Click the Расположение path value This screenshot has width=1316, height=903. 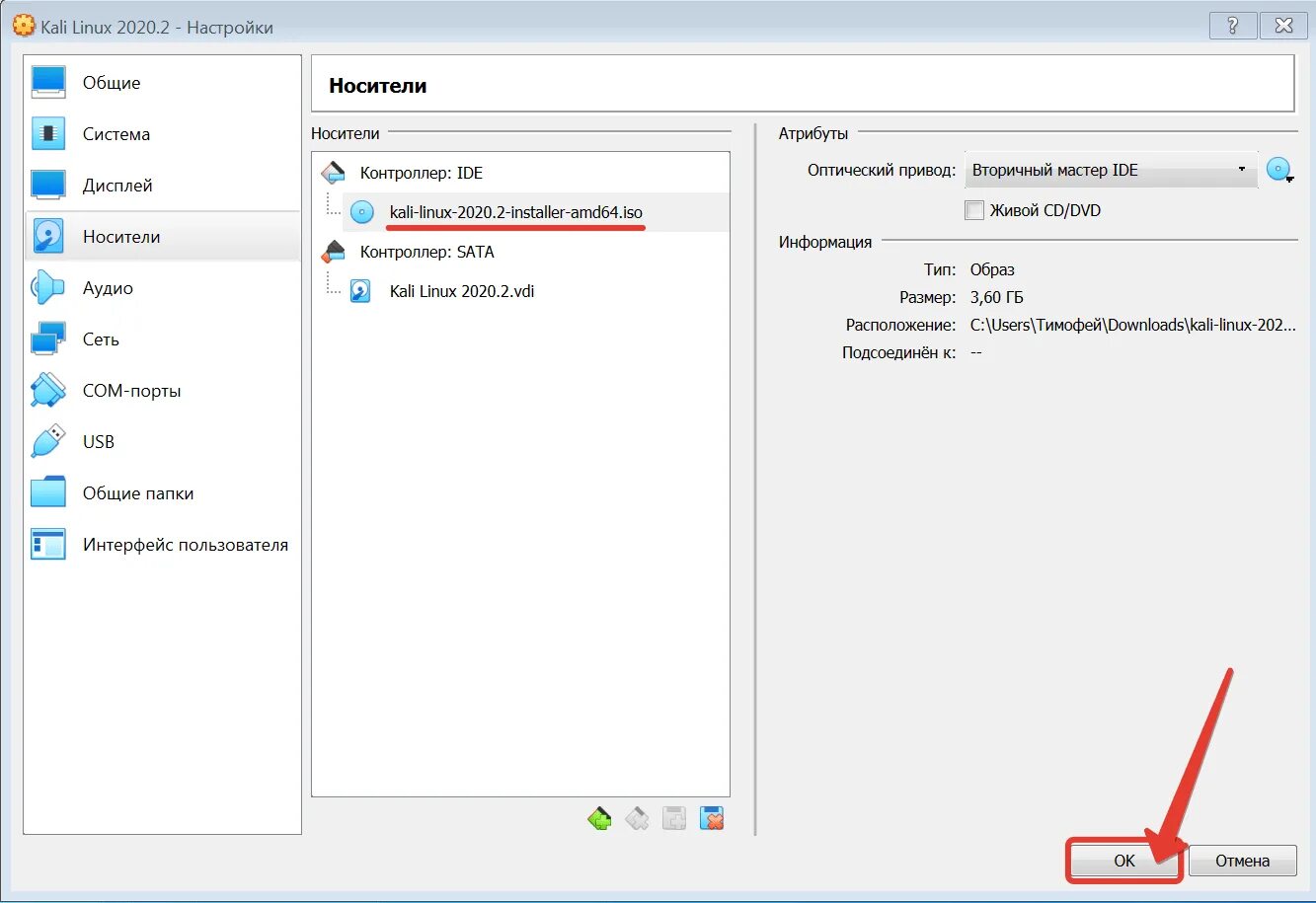click(1133, 325)
